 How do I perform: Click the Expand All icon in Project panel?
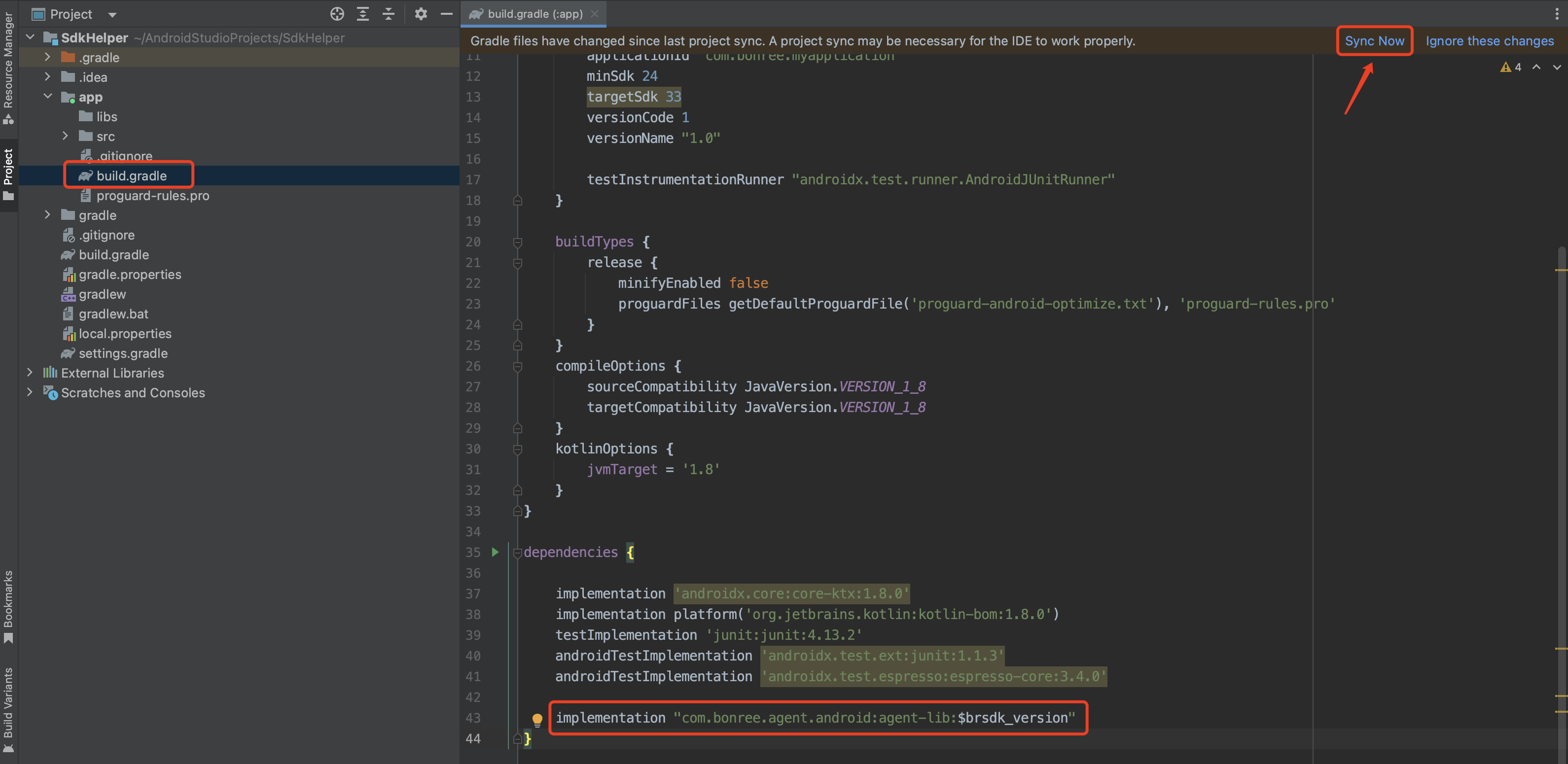click(363, 13)
